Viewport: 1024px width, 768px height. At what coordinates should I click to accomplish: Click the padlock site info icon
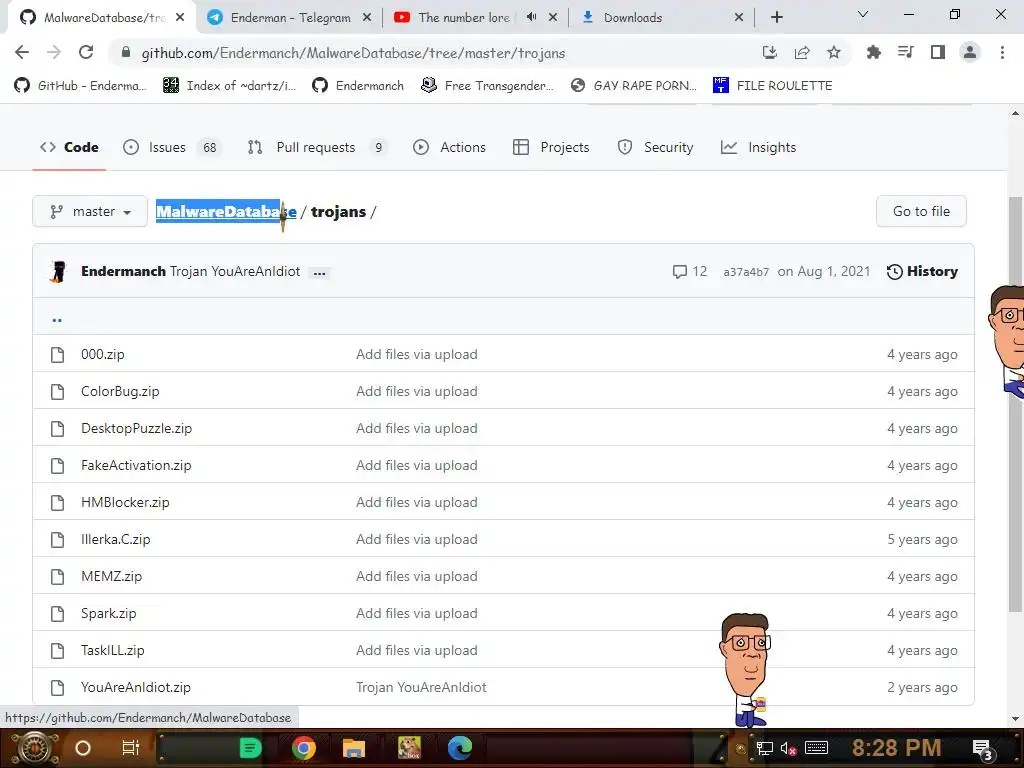point(126,52)
